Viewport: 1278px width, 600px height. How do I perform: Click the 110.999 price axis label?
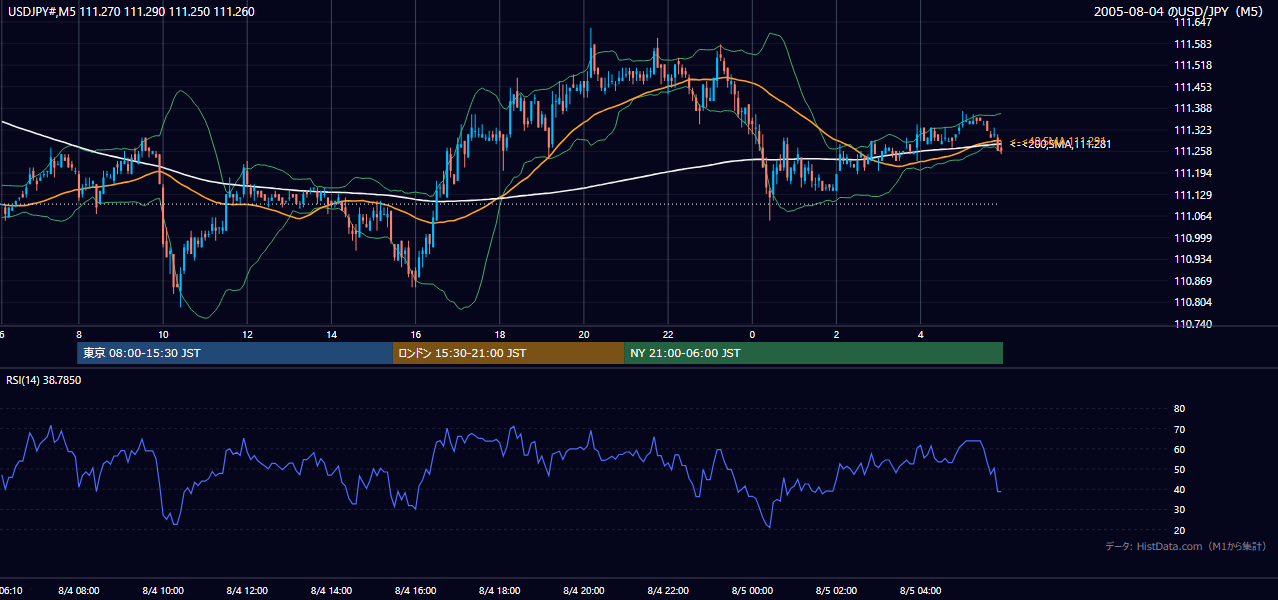click(x=1192, y=238)
